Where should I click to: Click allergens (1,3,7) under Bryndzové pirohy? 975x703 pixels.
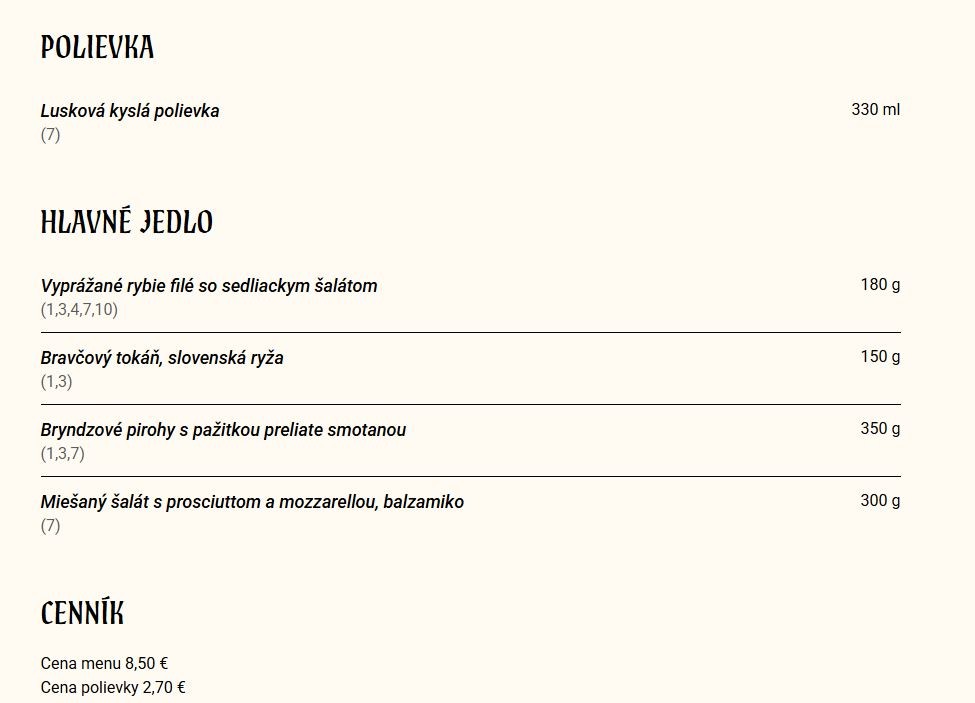(x=62, y=454)
